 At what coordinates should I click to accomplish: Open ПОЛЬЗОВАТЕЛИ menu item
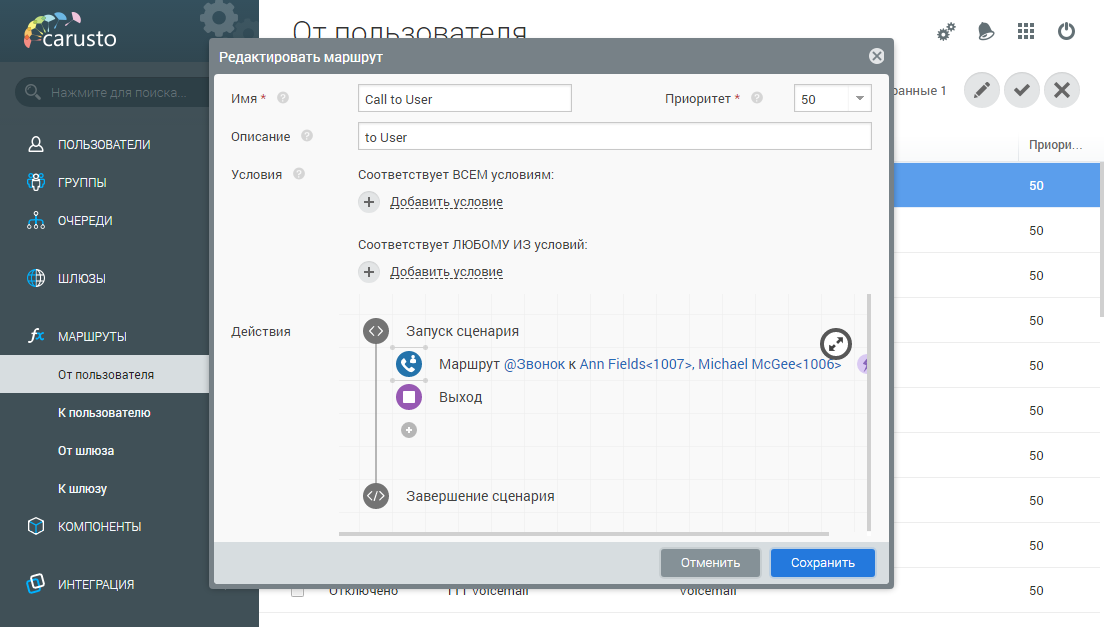coord(104,144)
